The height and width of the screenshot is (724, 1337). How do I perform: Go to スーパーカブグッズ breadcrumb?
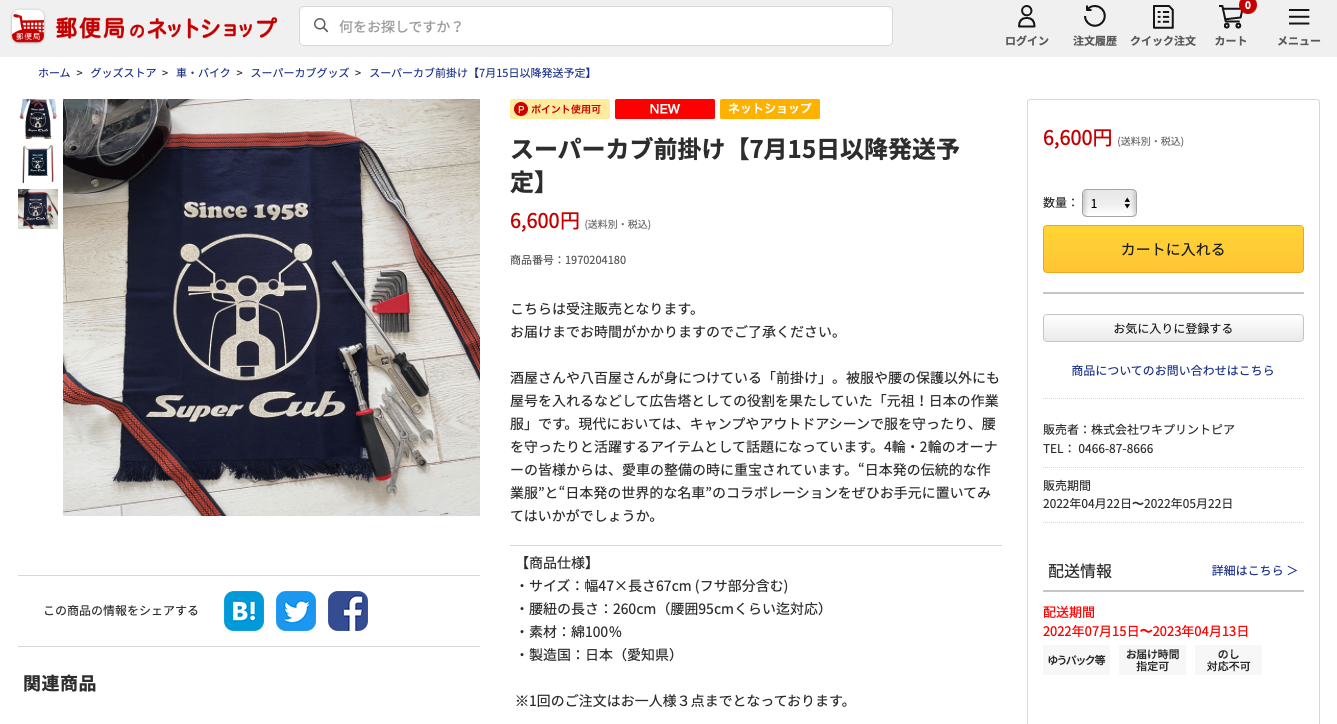pyautogui.click(x=300, y=73)
